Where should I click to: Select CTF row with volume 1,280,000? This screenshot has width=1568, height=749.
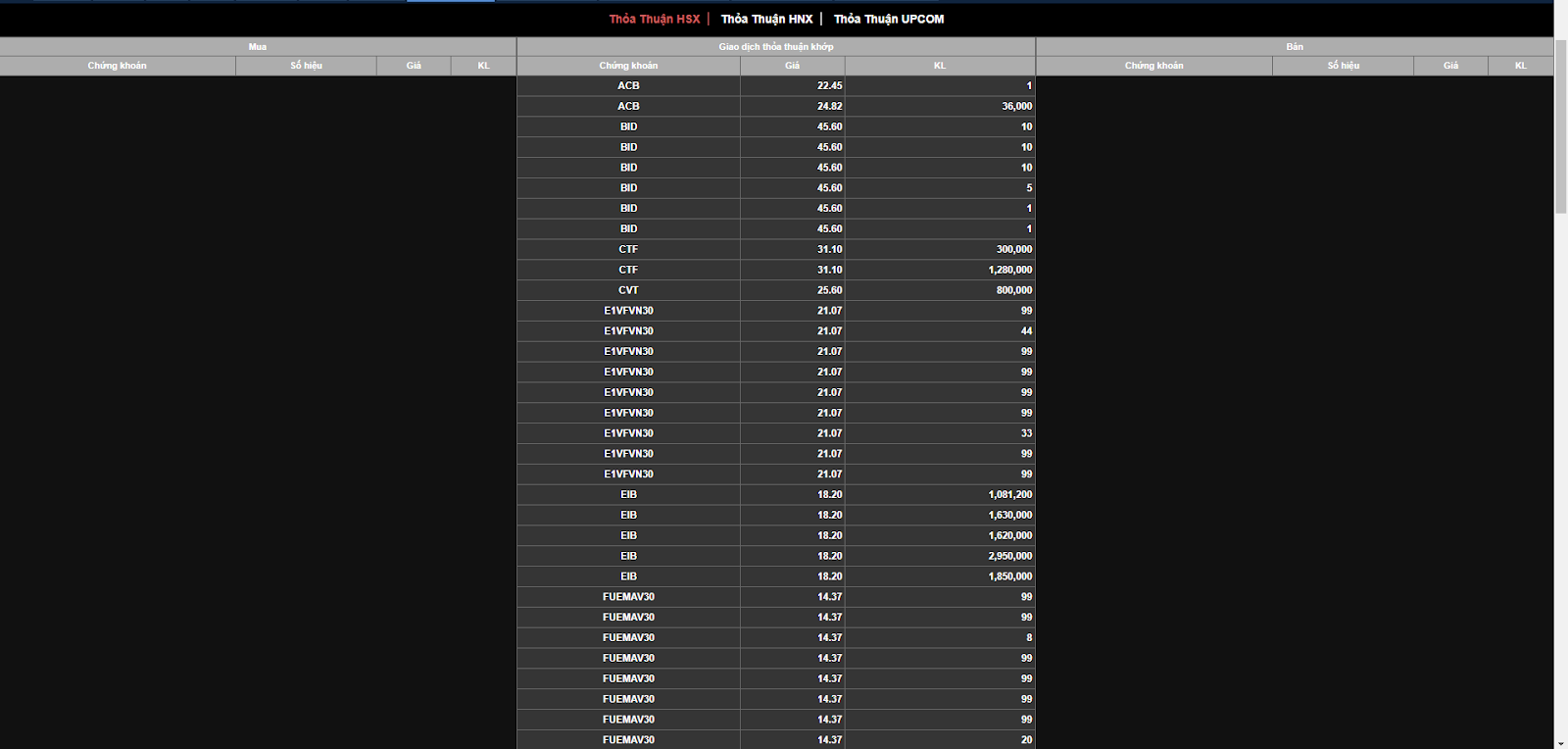[776, 271]
